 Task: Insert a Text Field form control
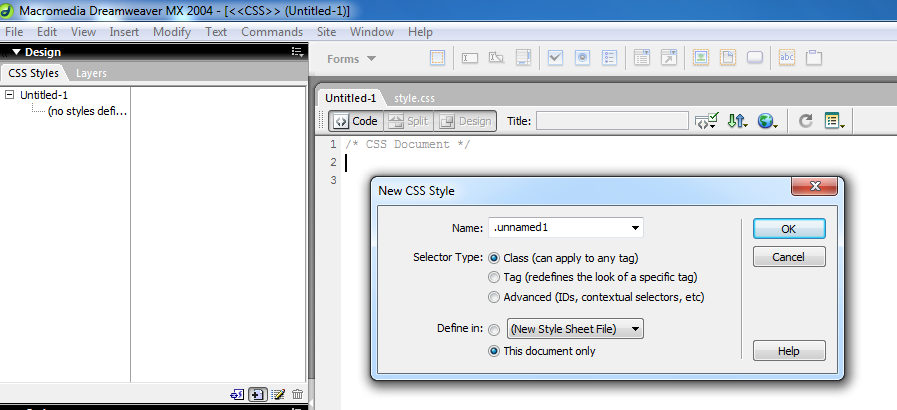click(x=470, y=58)
